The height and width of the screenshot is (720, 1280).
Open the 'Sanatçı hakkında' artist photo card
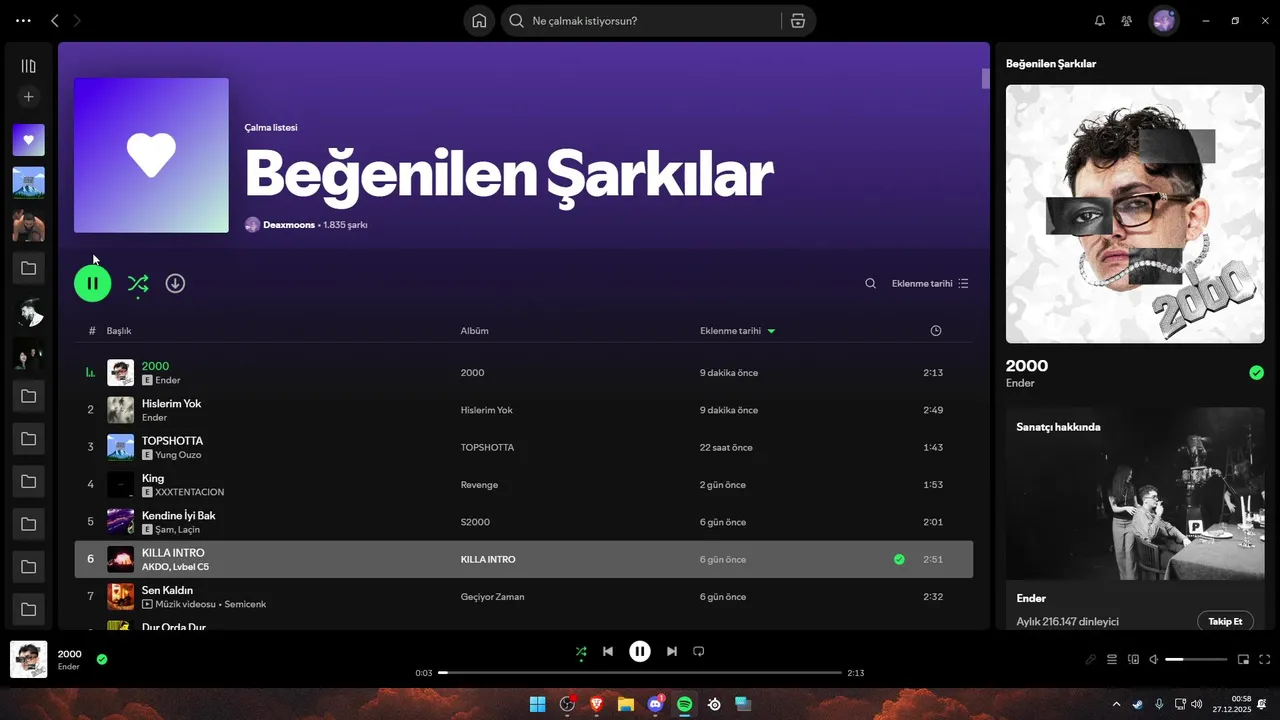coord(1135,493)
